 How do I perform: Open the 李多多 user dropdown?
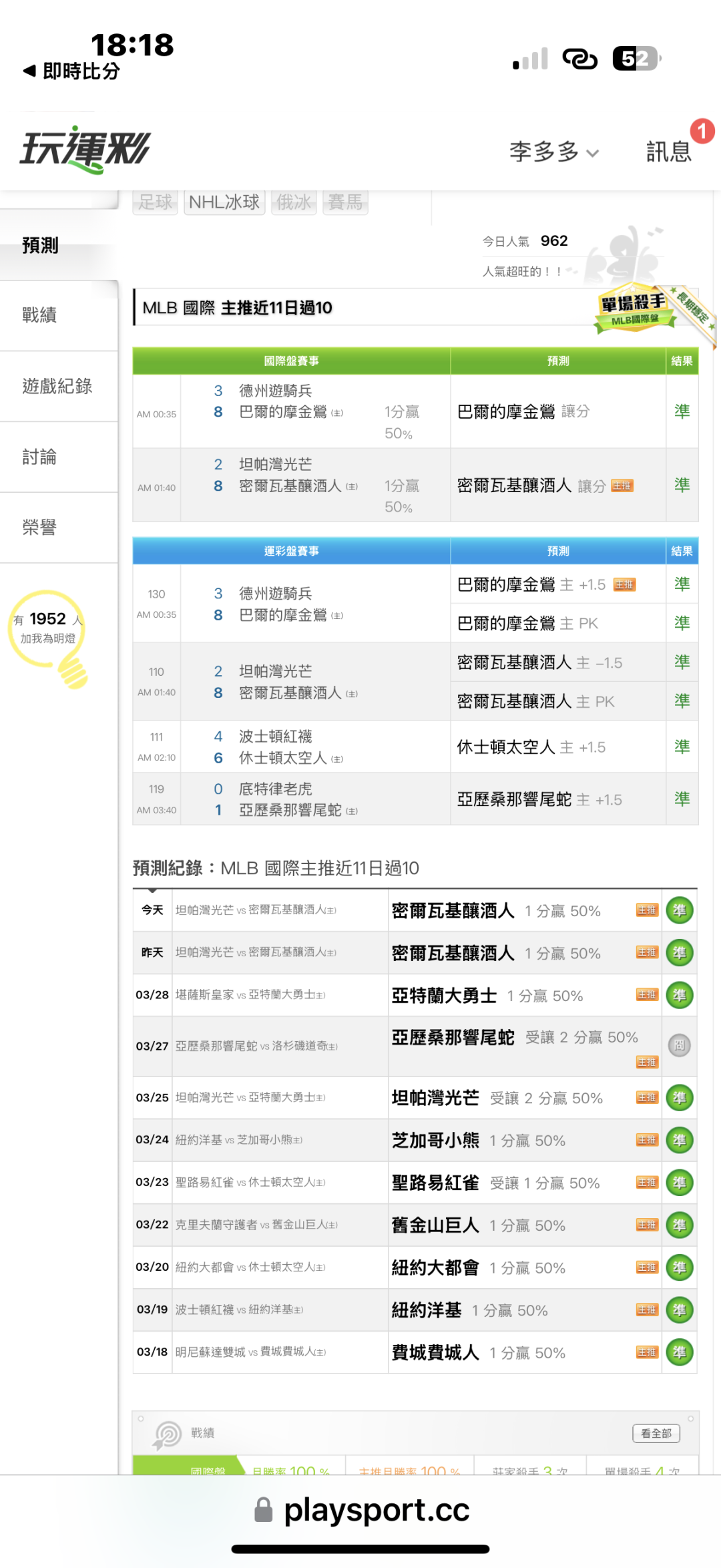[554, 152]
